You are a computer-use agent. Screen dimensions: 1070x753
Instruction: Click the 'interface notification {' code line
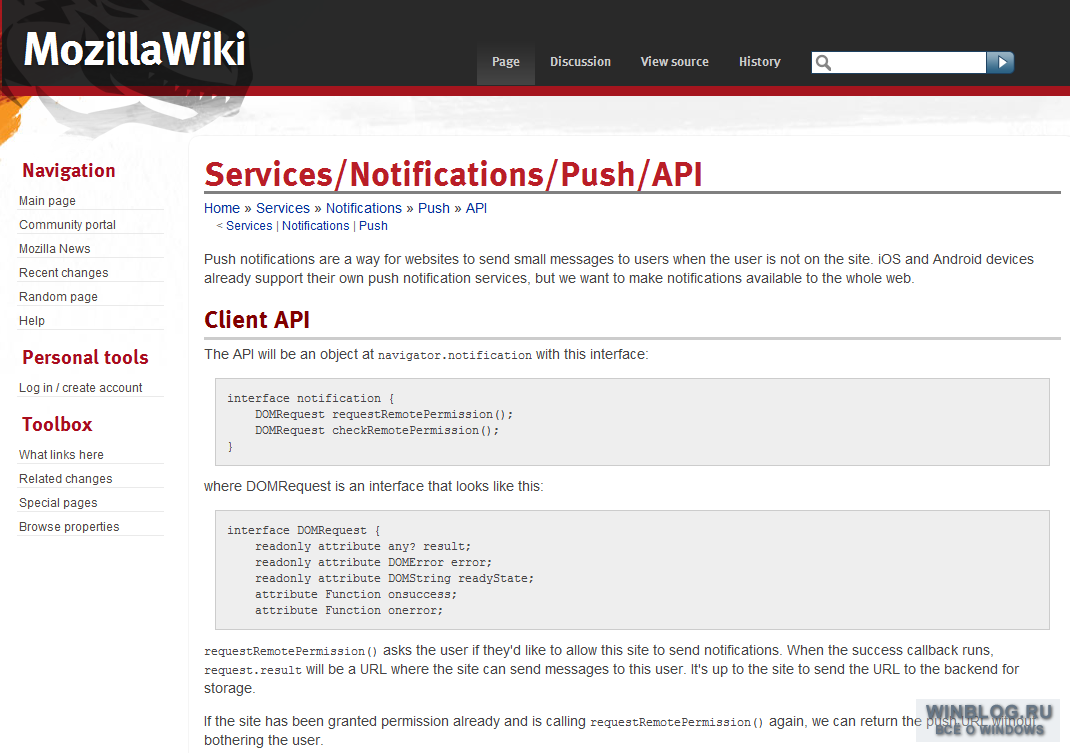click(310, 398)
